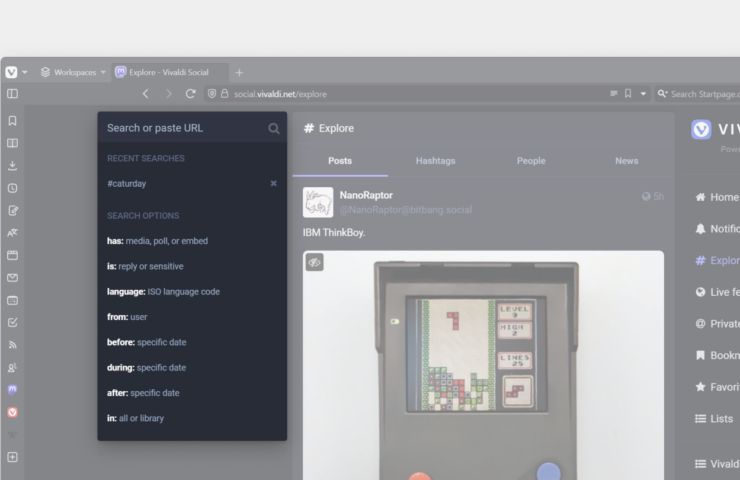
Task: Select the Explore - Vivaldi Social tab
Action: (x=170, y=72)
